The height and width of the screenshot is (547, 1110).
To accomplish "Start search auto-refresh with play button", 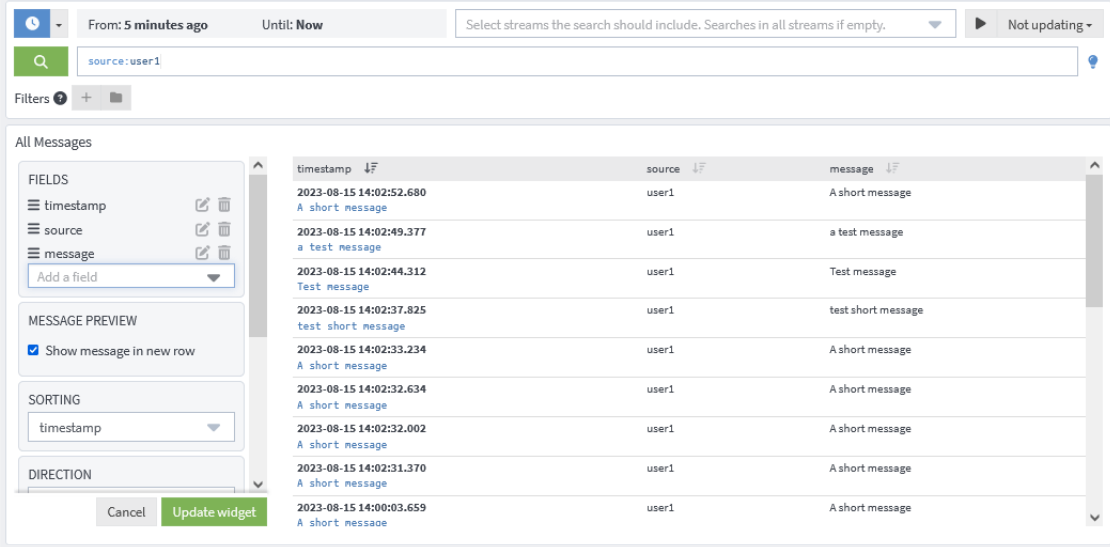I will pos(981,24).
